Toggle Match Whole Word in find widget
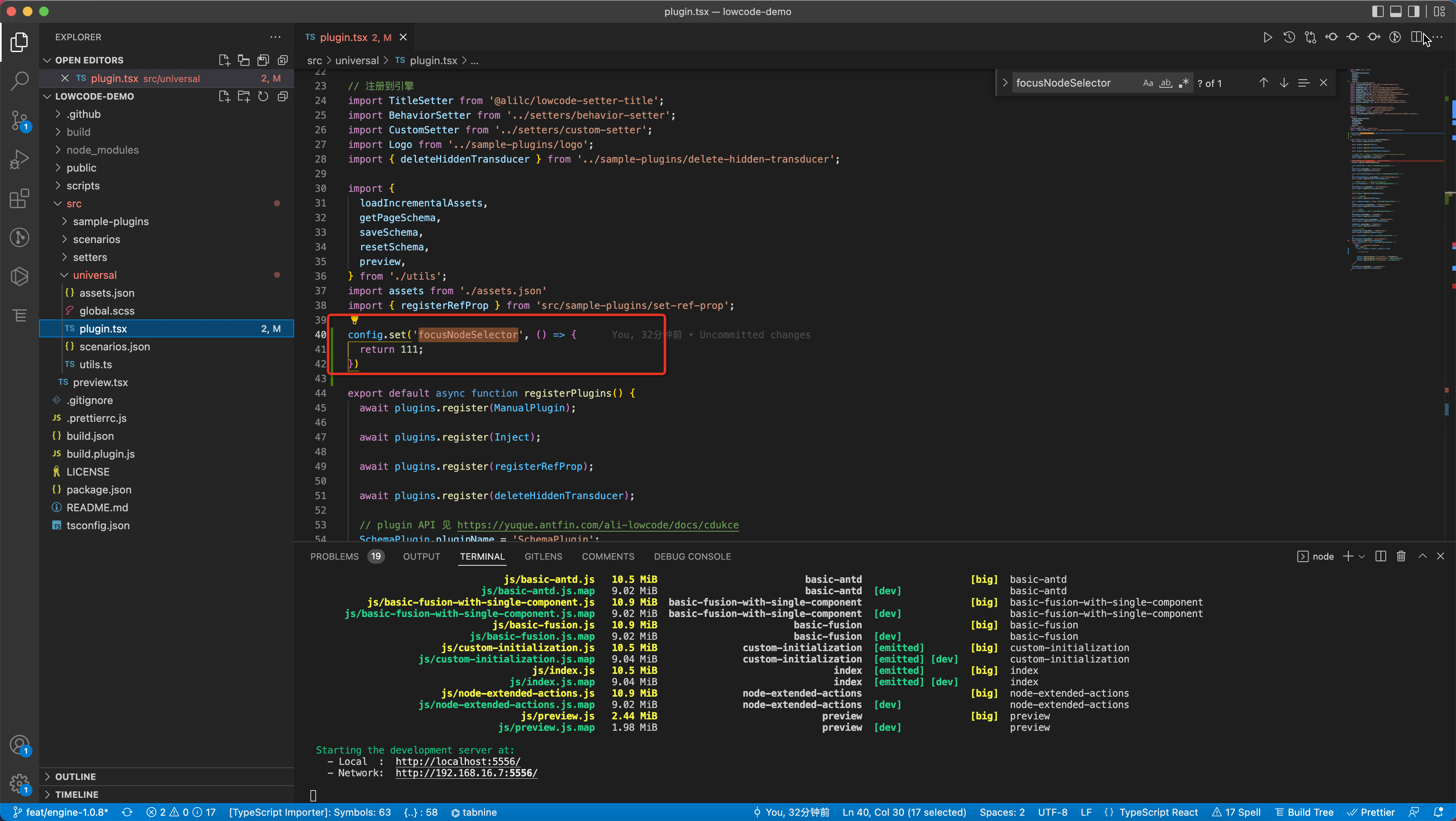The width and height of the screenshot is (1456, 821). (x=1166, y=83)
